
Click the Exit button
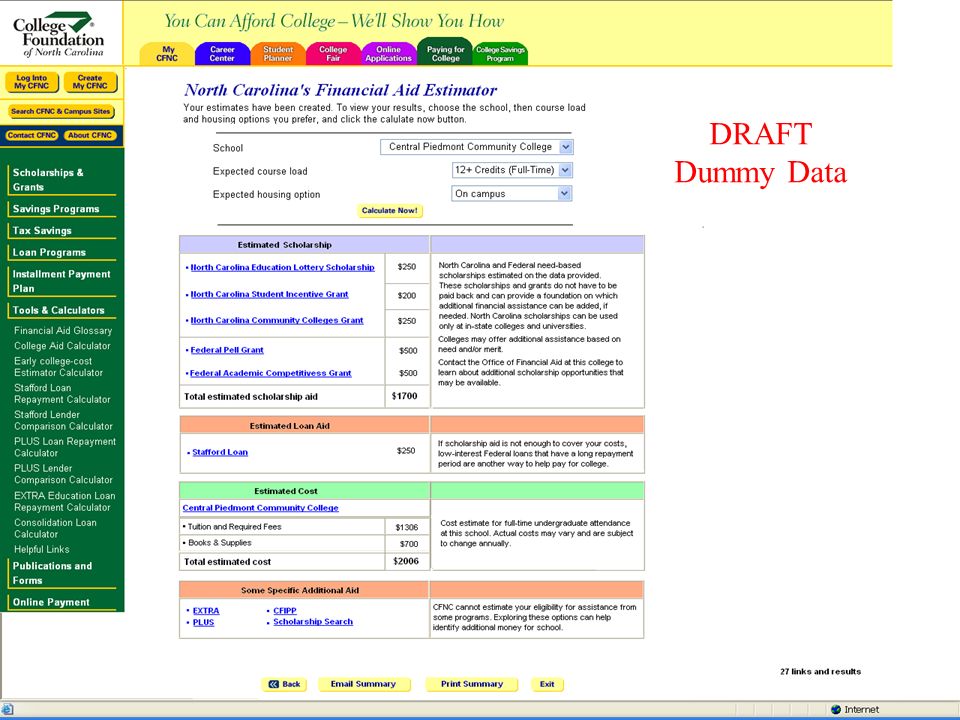(547, 684)
